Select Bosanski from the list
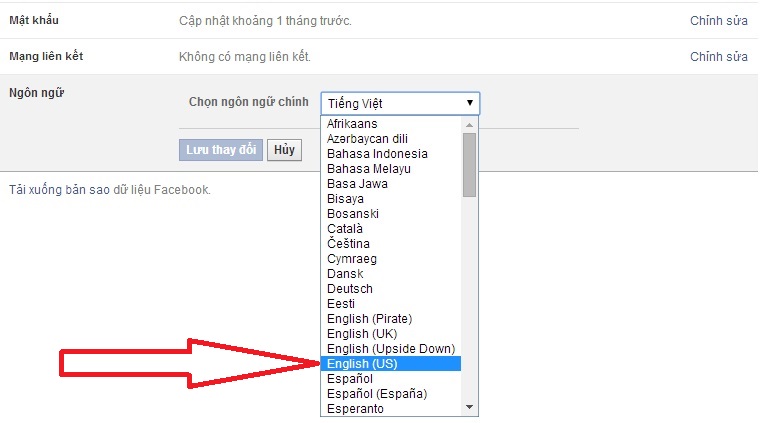 pos(391,213)
